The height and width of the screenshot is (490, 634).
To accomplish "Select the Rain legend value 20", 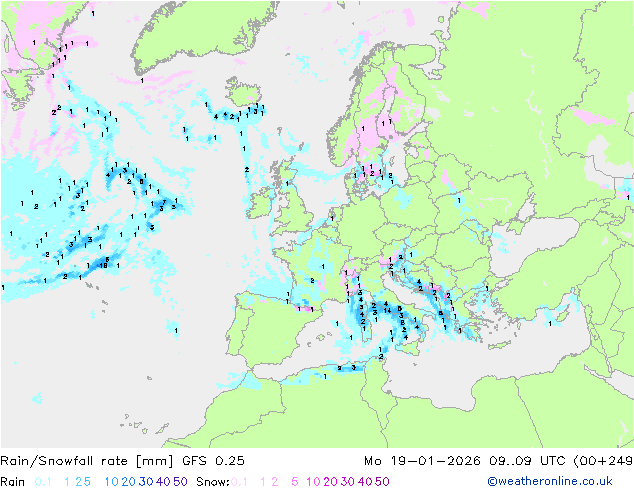I will (129, 482).
